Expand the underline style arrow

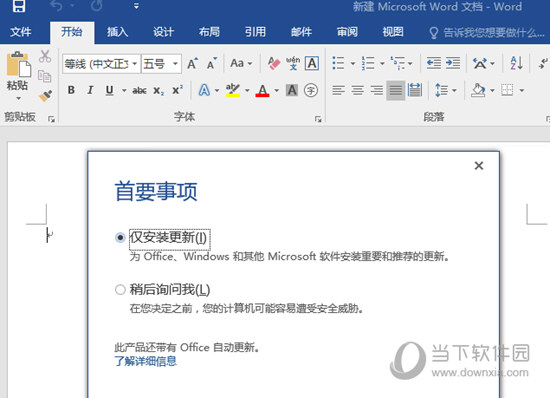coord(124,90)
